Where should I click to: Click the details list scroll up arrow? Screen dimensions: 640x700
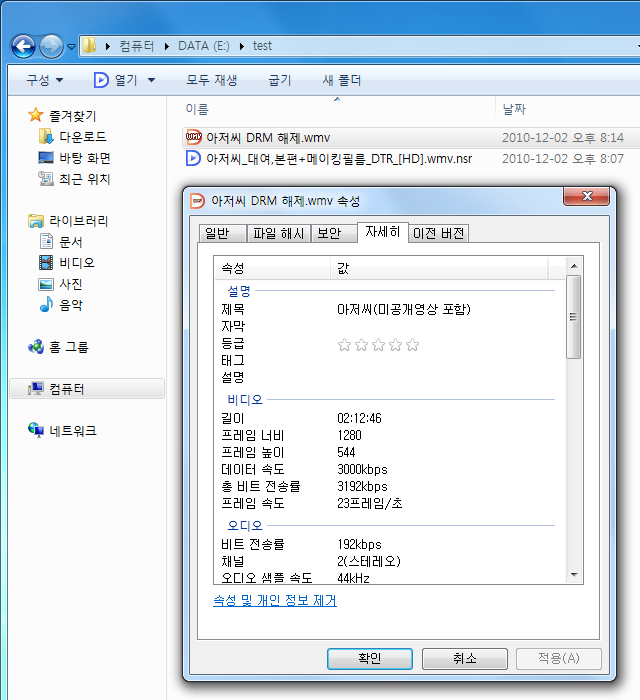(574, 266)
